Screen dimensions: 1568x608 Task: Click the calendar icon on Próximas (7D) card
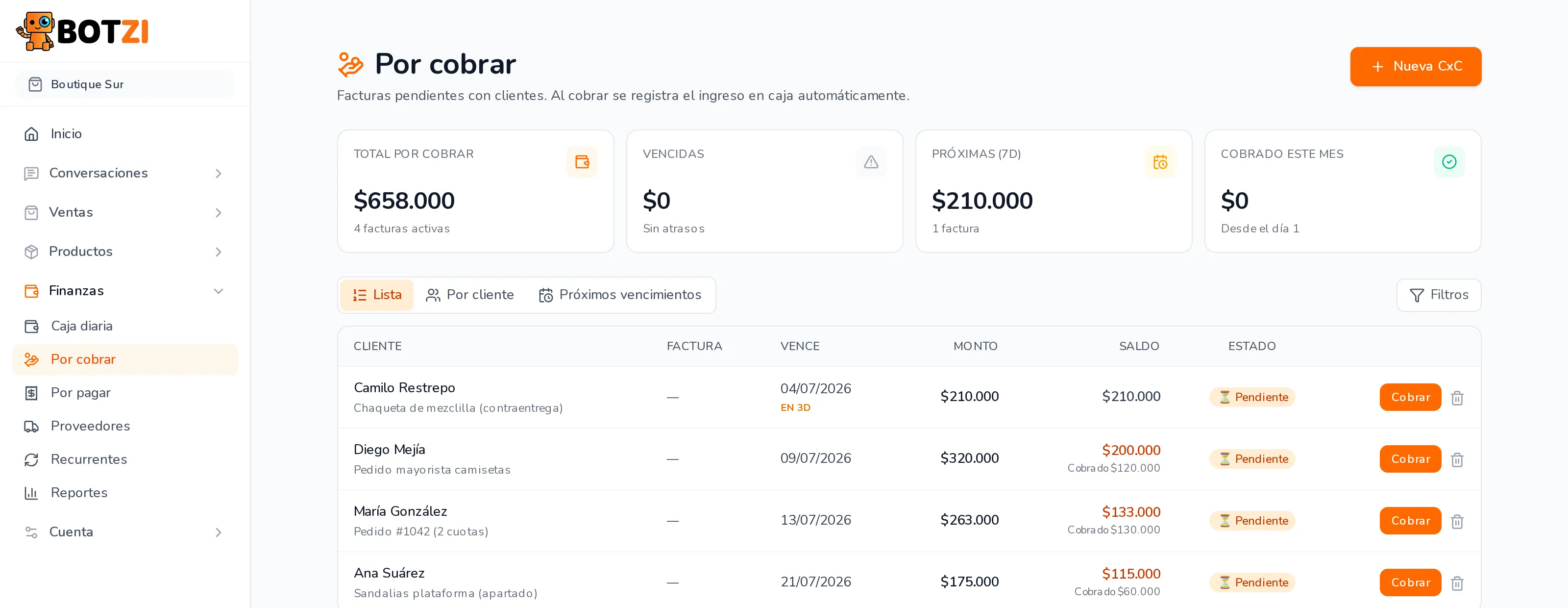(1159, 162)
